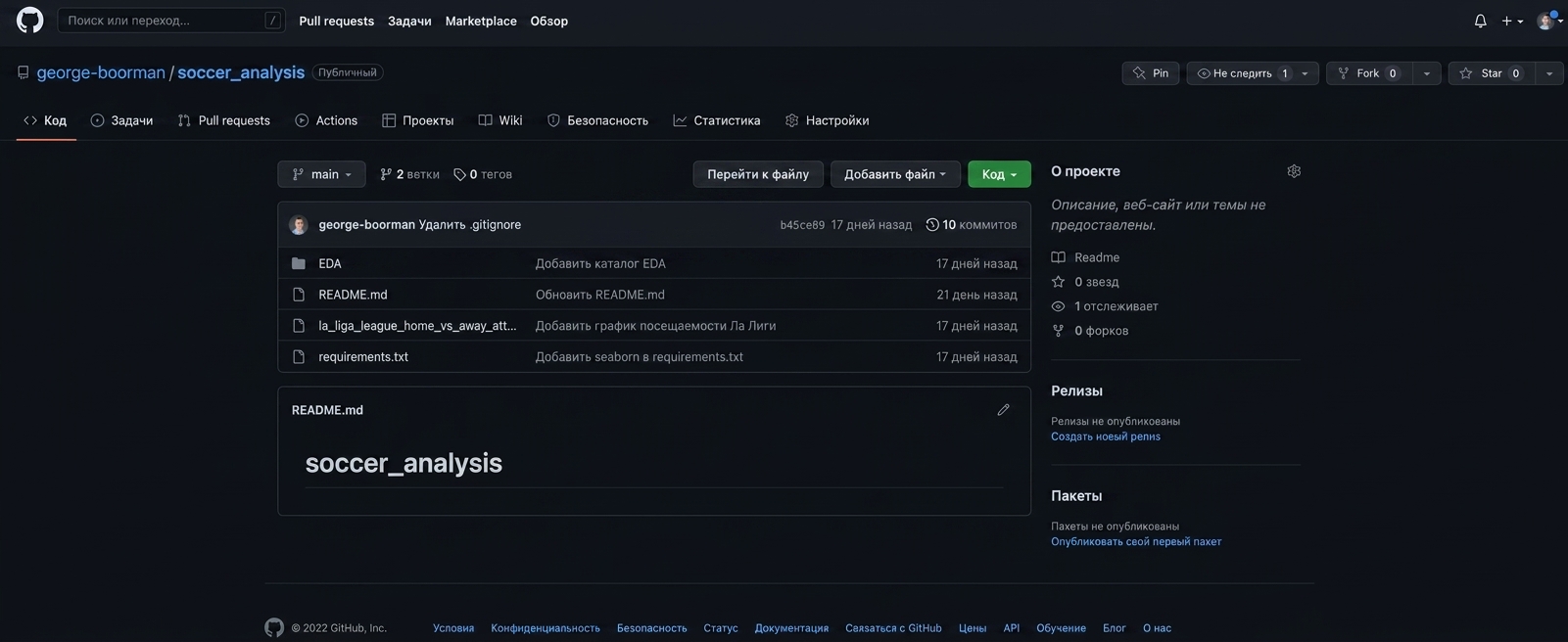Open Обзор in top navigation
The width and height of the screenshot is (1568, 642).
[549, 21]
